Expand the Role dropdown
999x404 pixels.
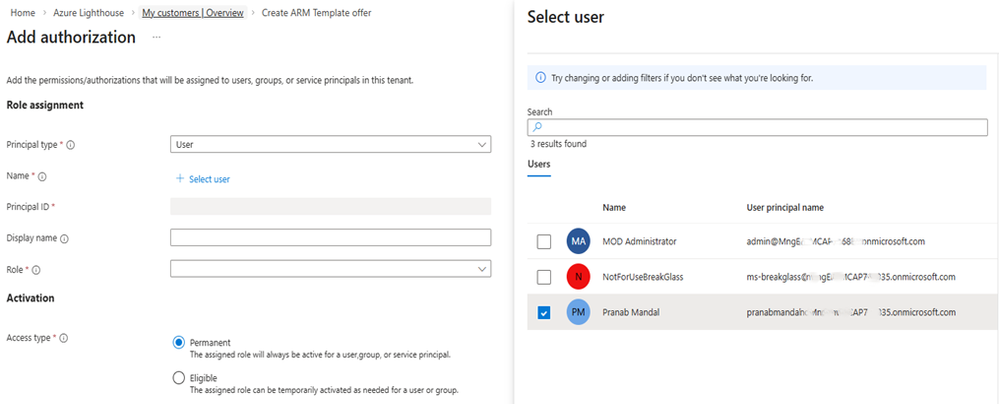[330, 269]
